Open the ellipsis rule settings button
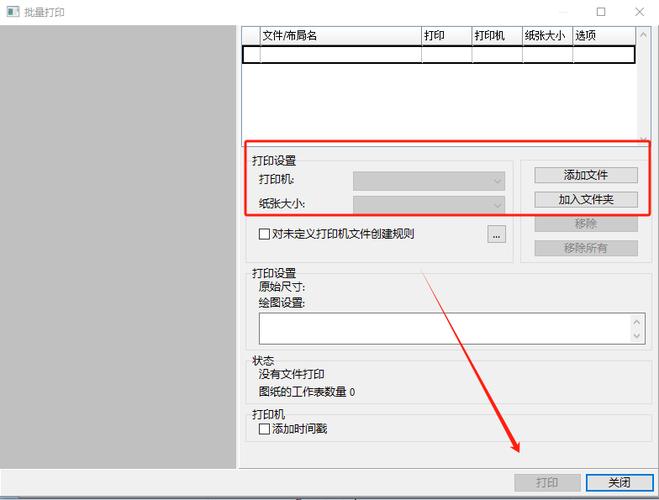659x500 pixels. (496, 234)
